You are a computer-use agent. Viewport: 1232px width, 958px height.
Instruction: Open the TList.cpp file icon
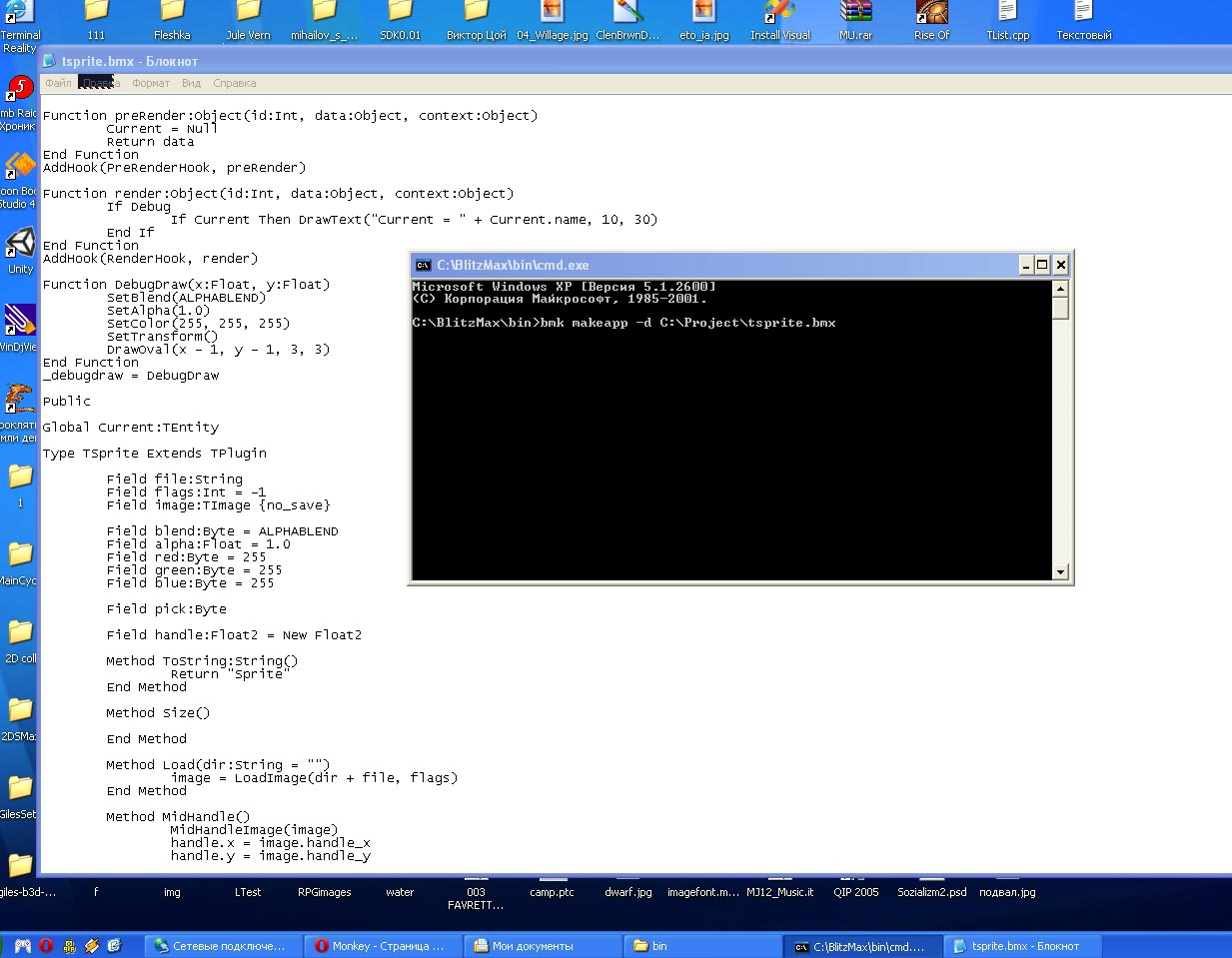click(x=1007, y=12)
